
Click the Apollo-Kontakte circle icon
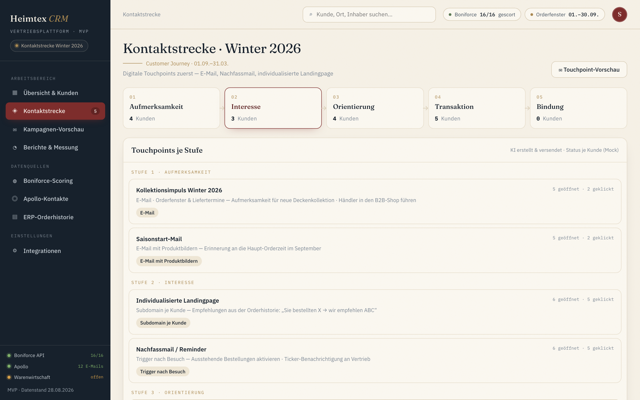pos(15,199)
